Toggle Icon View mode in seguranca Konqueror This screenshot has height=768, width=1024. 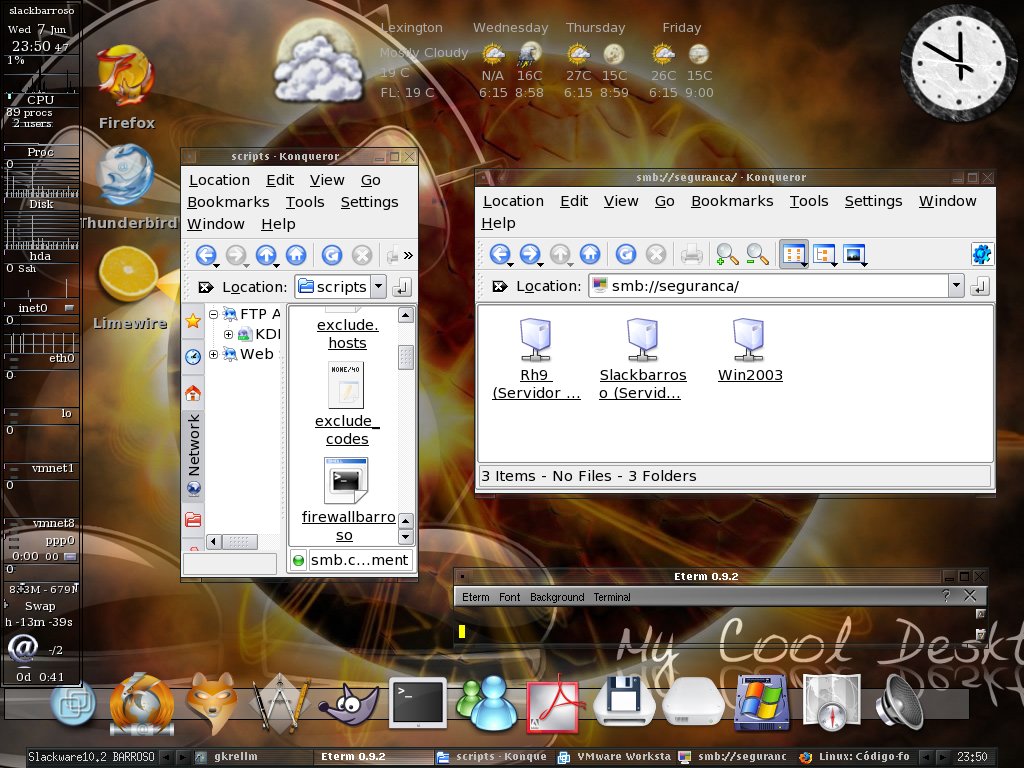click(x=793, y=254)
